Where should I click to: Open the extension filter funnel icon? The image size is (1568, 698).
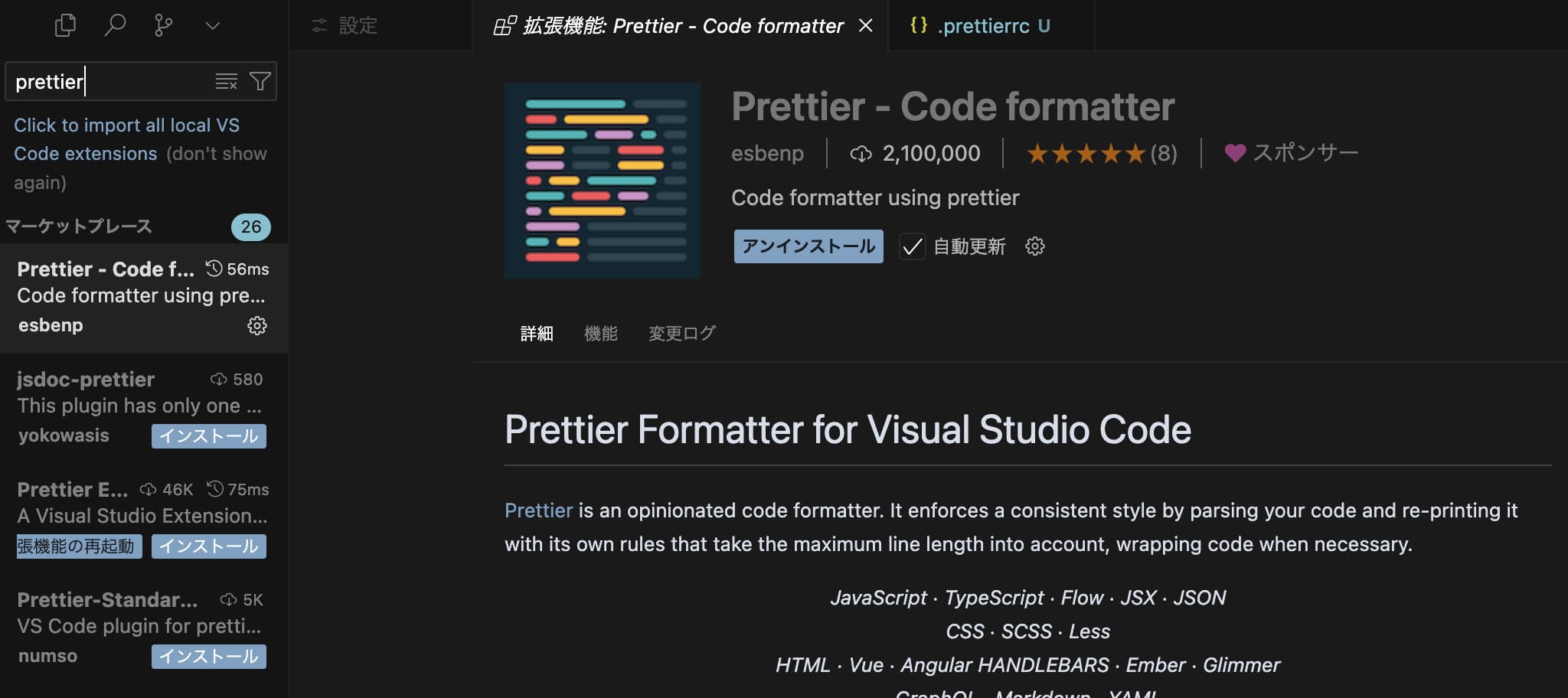(x=260, y=81)
